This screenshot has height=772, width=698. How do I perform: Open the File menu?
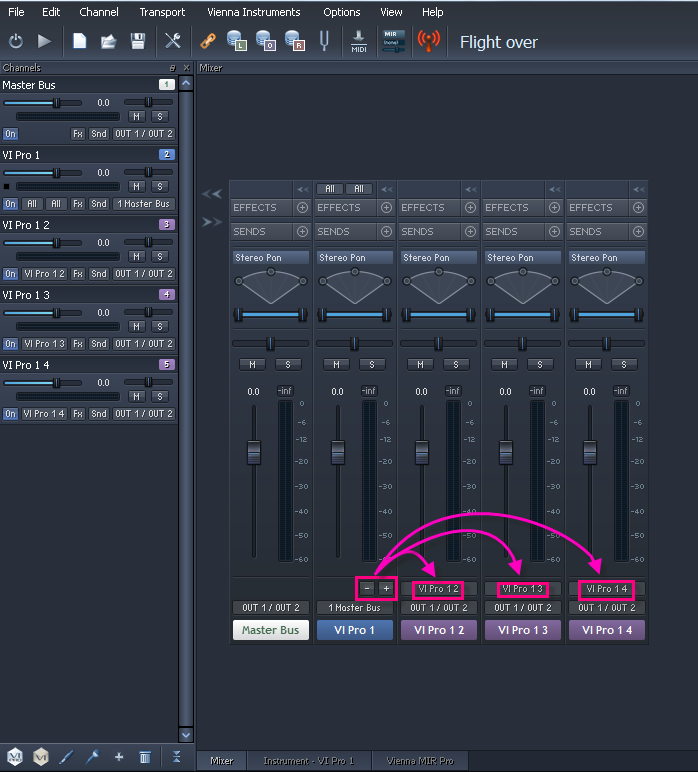[x=16, y=12]
